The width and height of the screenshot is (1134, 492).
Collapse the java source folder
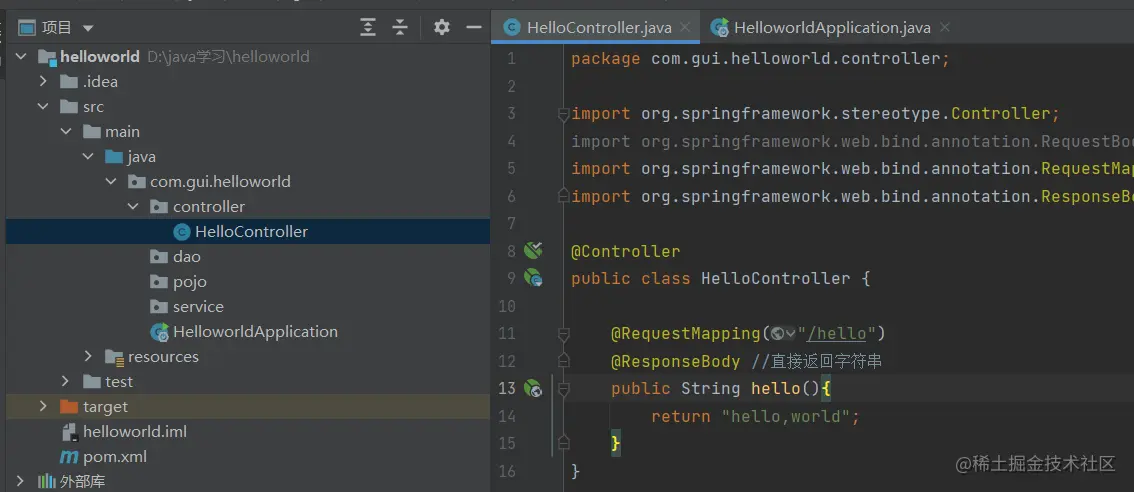pyautogui.click(x=88, y=156)
